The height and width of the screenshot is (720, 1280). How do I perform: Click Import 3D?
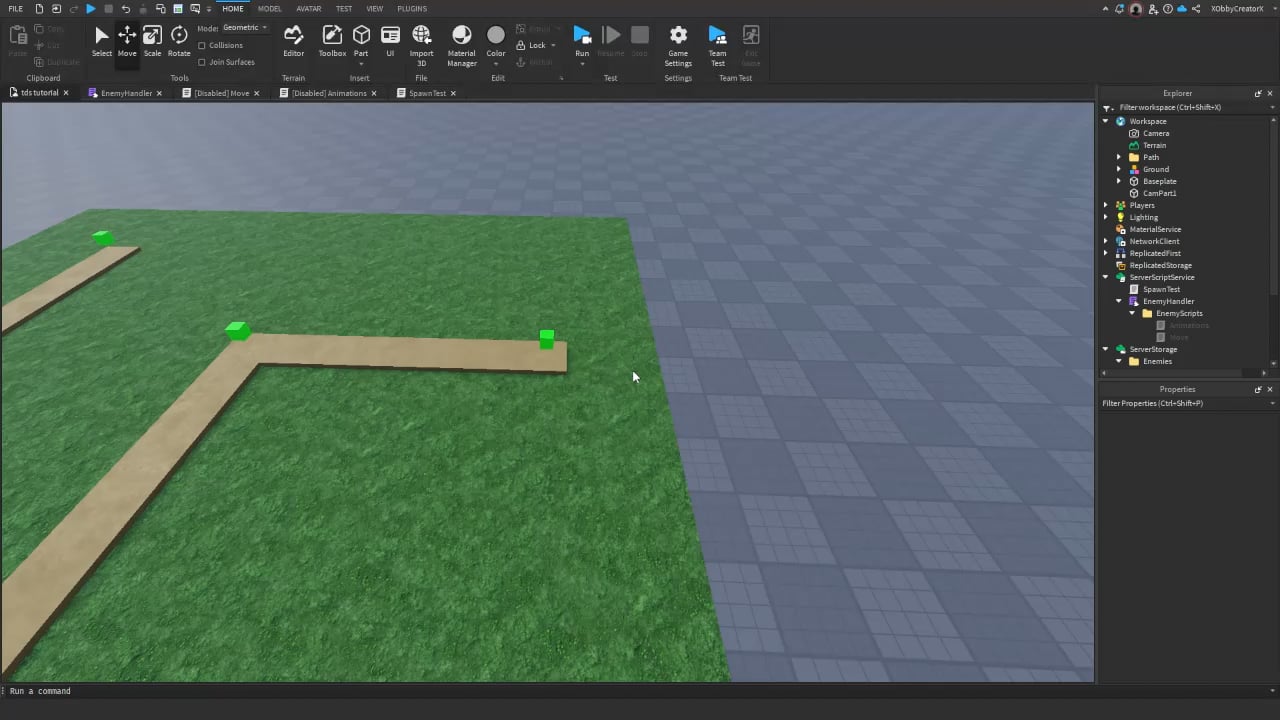click(x=421, y=46)
